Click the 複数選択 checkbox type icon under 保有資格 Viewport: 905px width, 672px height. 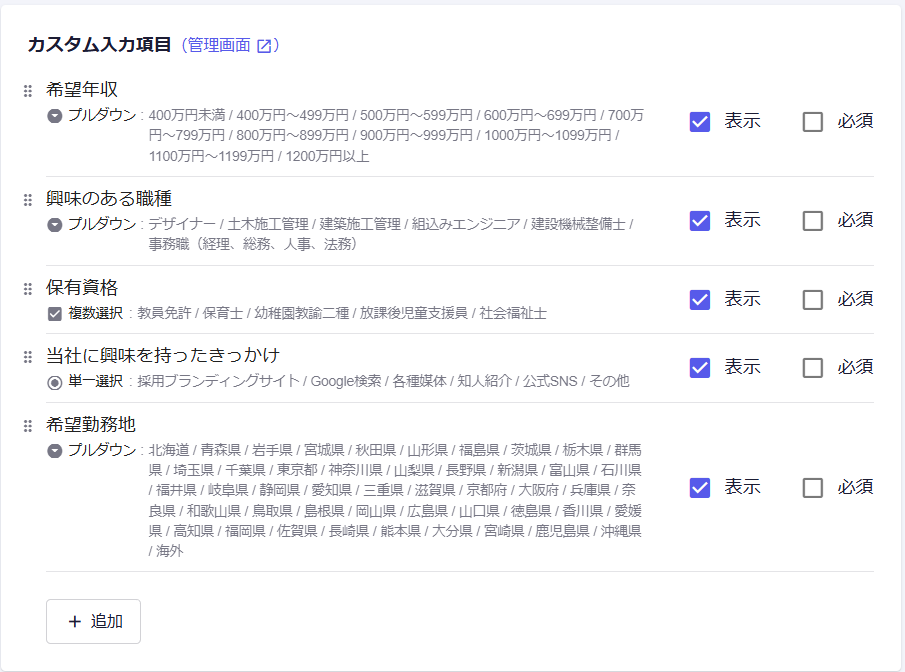(55, 314)
